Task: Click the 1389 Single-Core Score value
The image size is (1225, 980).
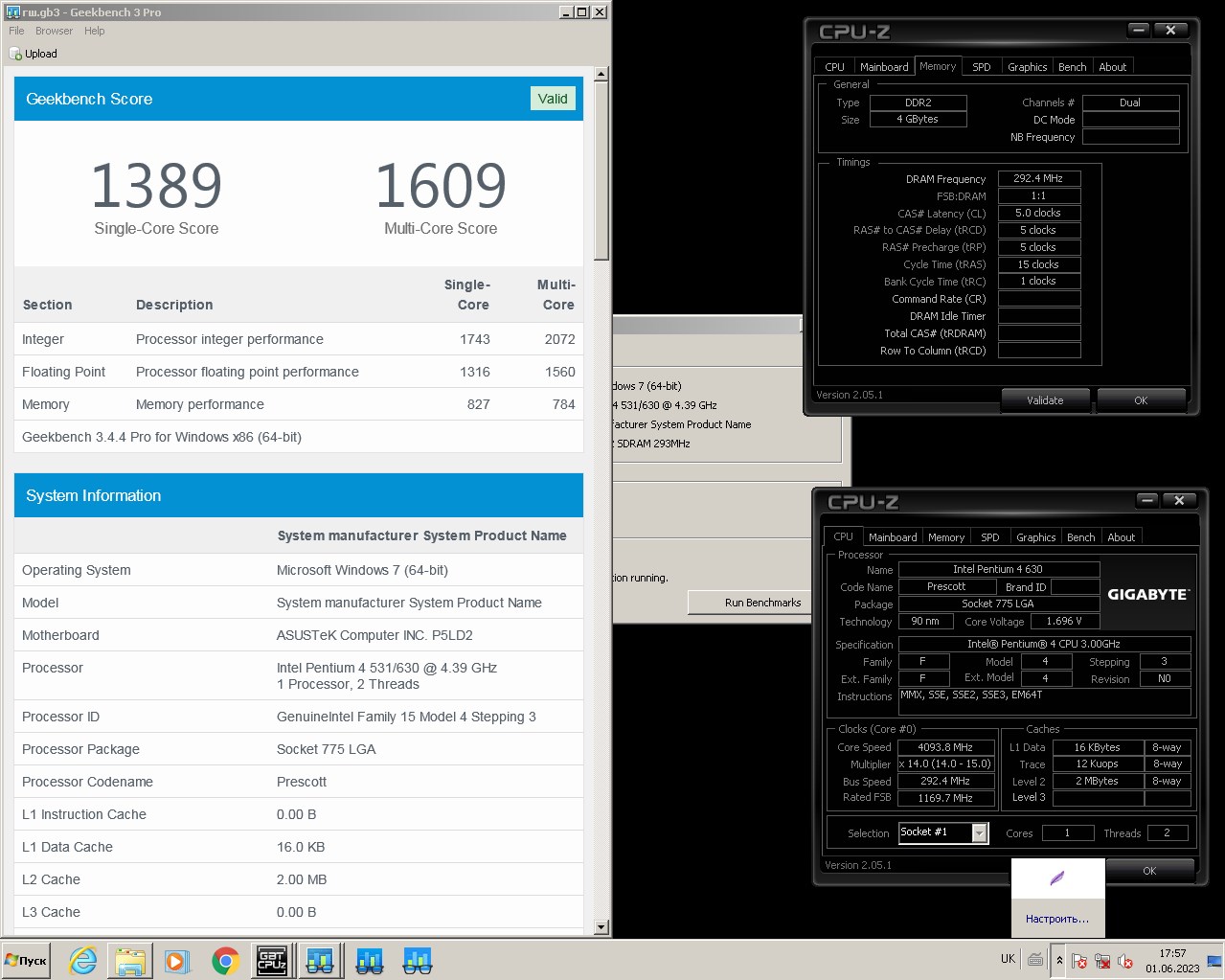Action: pyautogui.click(x=156, y=186)
